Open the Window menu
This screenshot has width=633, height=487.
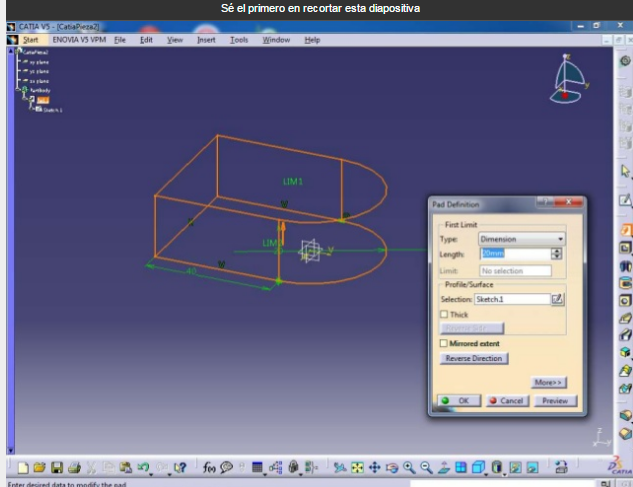276,40
